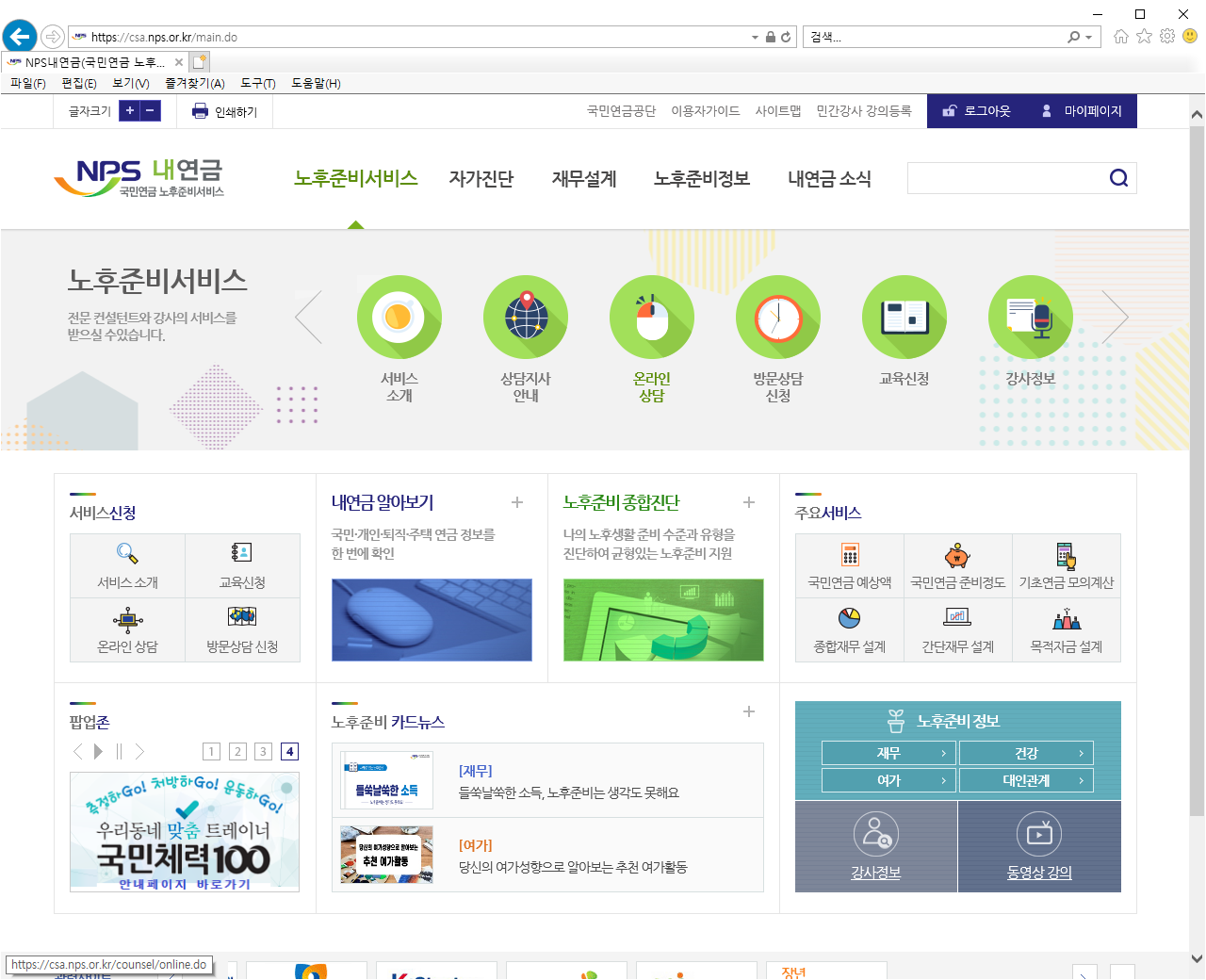The image size is (1206, 980).
Task: Click the browser home icon
Action: [1121, 37]
